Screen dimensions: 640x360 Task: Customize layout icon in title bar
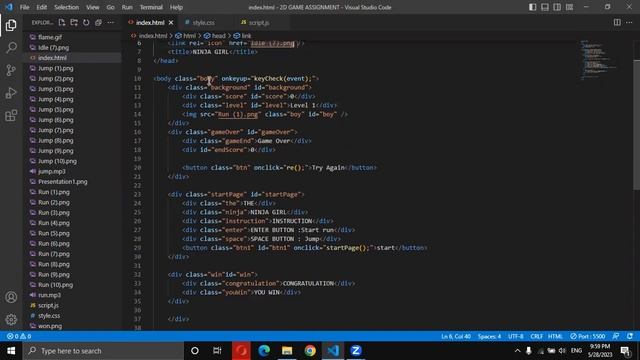click(569, 7)
